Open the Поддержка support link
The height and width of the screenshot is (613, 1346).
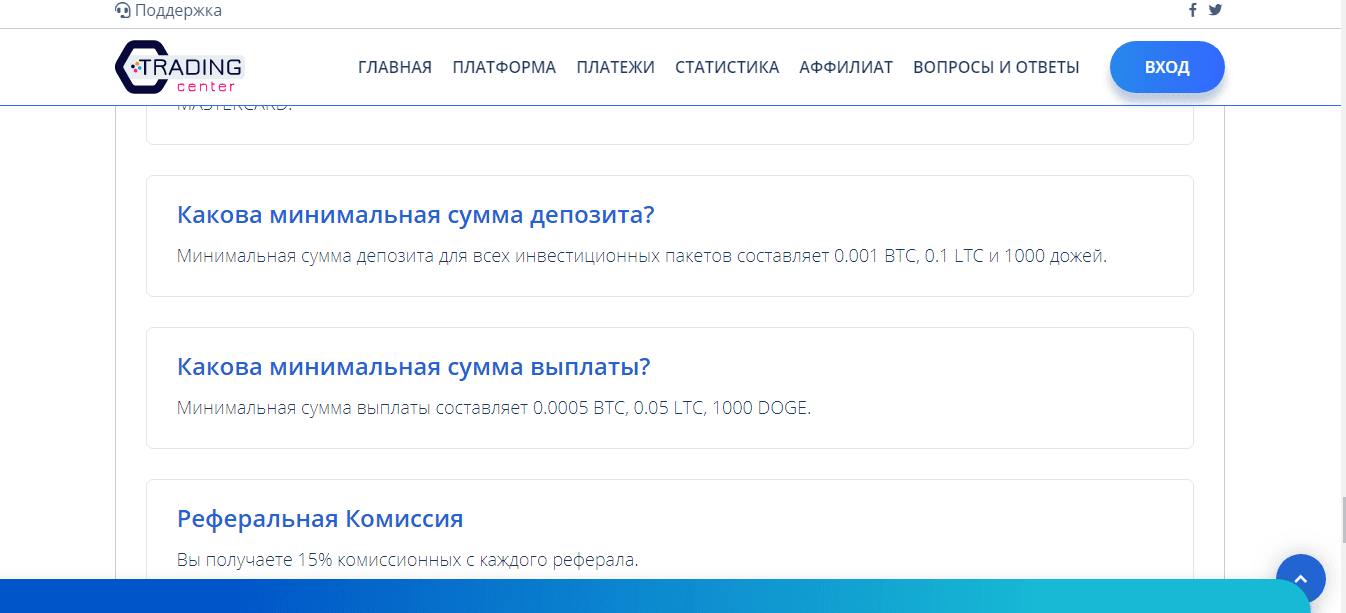pos(178,11)
